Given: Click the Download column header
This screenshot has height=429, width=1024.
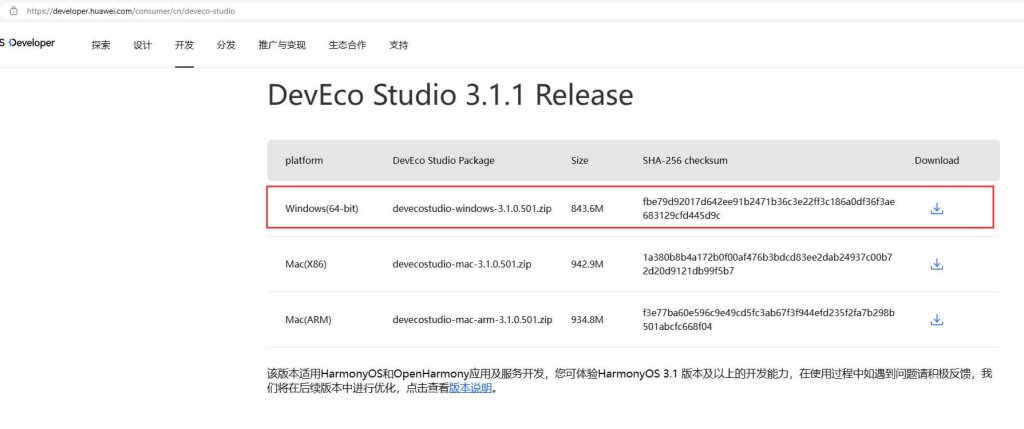Looking at the screenshot, I should 936,160.
